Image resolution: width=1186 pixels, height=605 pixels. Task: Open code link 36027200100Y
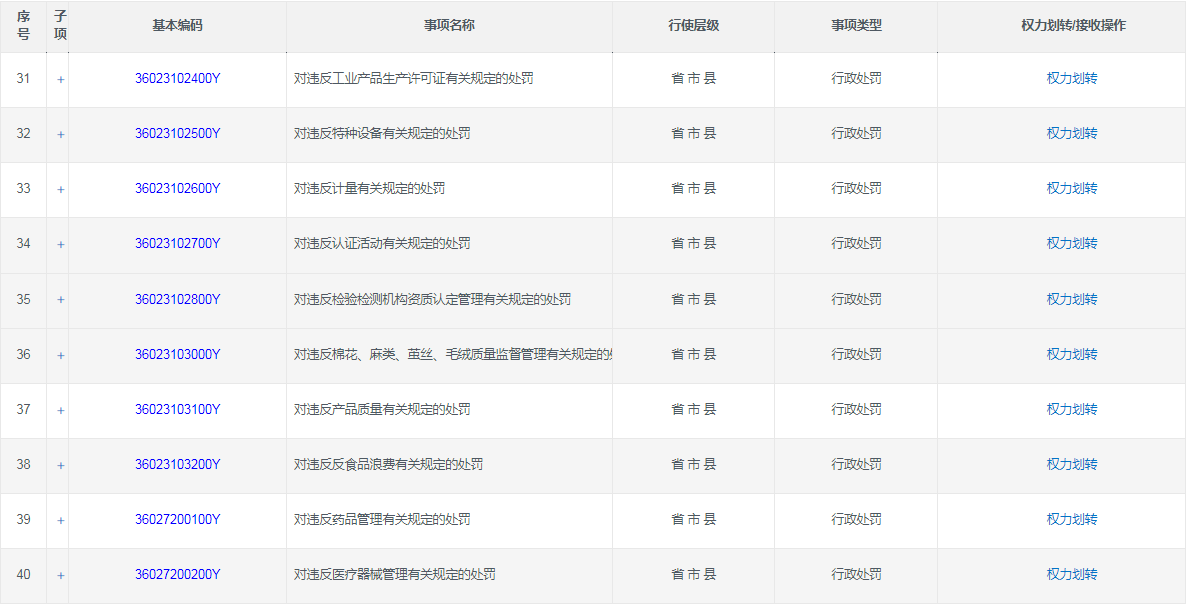tap(177, 519)
